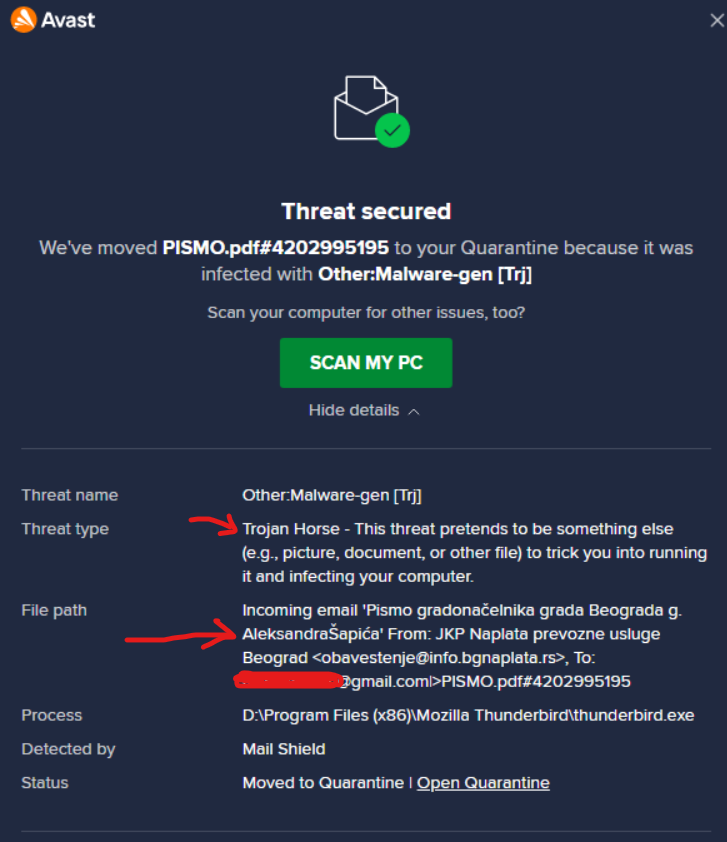Click the red redaction over the email address
The width and height of the screenshot is (727, 842).
pos(288,680)
